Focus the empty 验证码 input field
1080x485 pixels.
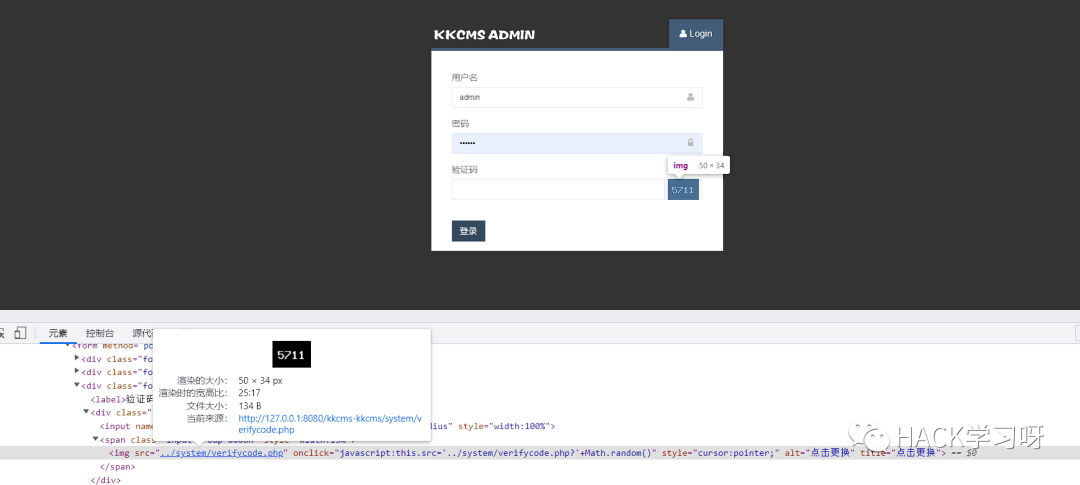point(558,189)
